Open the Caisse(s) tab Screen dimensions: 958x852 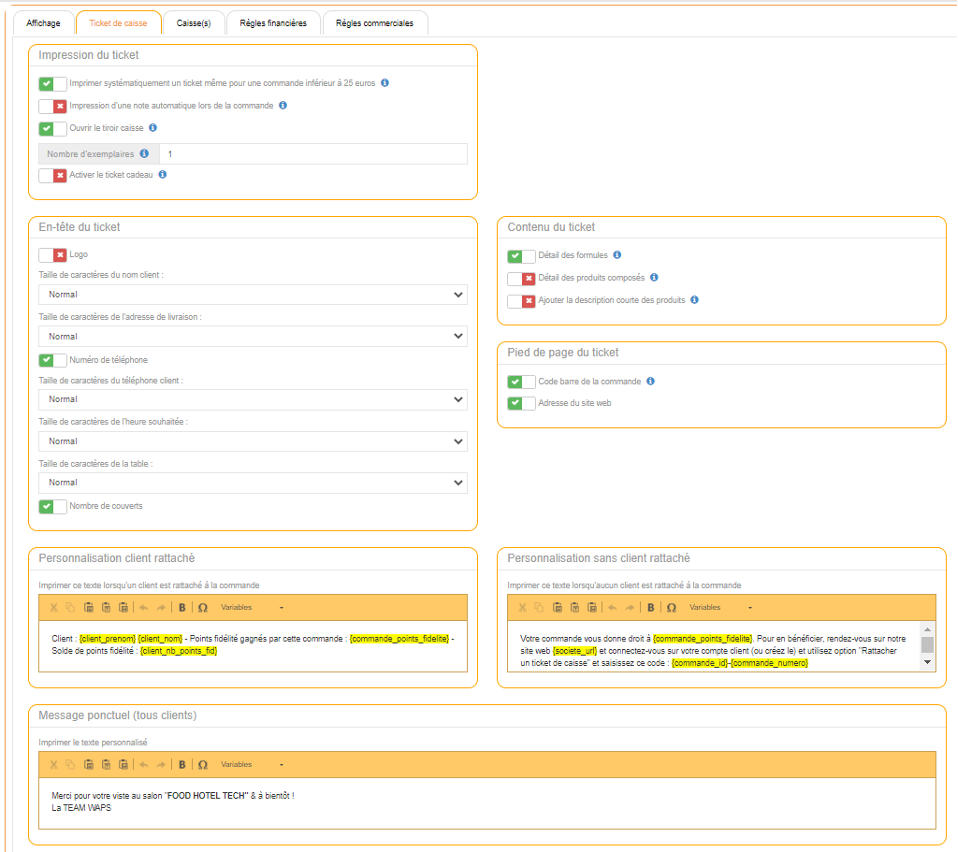[194, 23]
